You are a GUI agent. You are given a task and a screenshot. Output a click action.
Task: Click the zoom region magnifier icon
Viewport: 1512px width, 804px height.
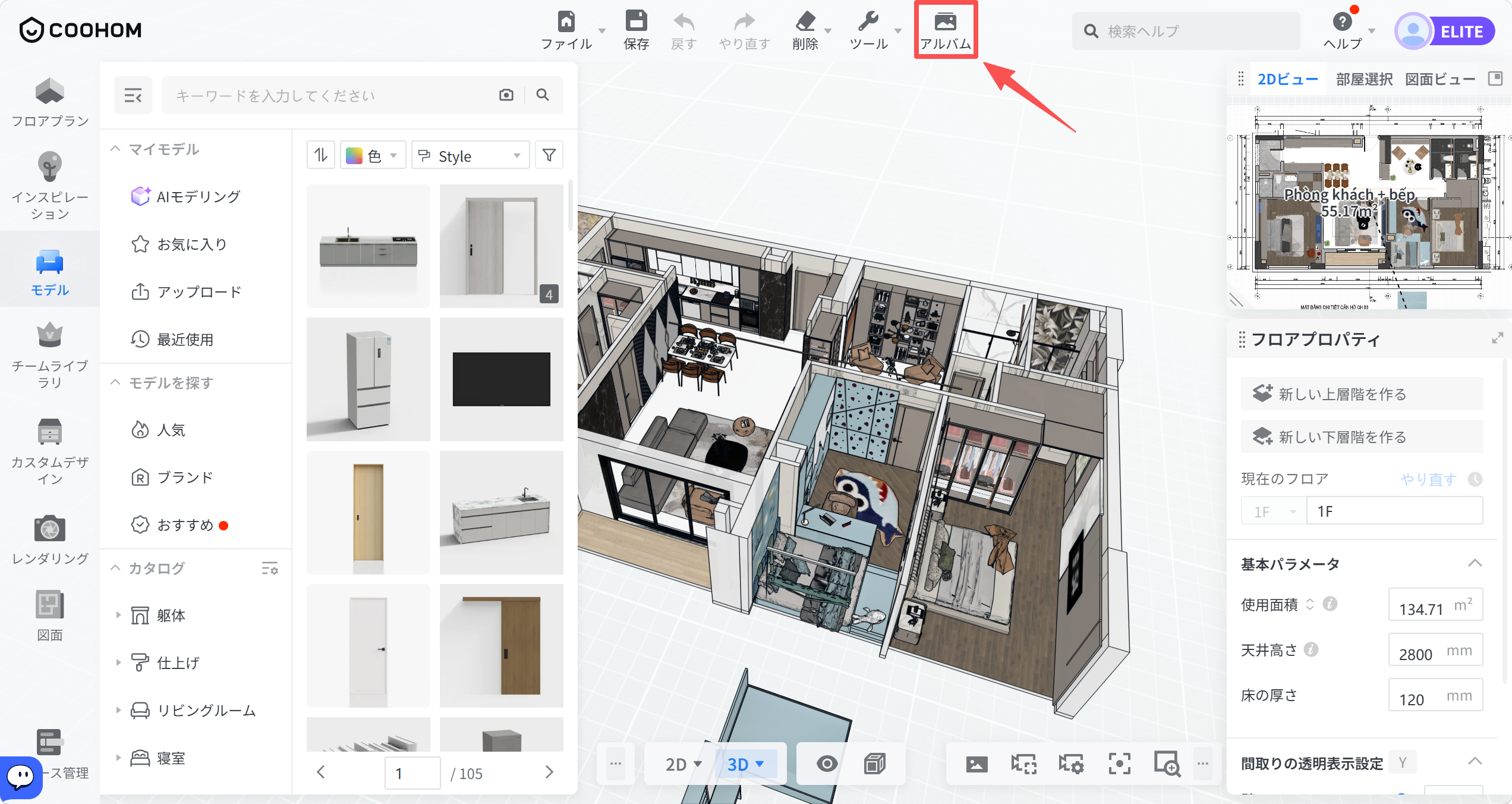[1167, 764]
